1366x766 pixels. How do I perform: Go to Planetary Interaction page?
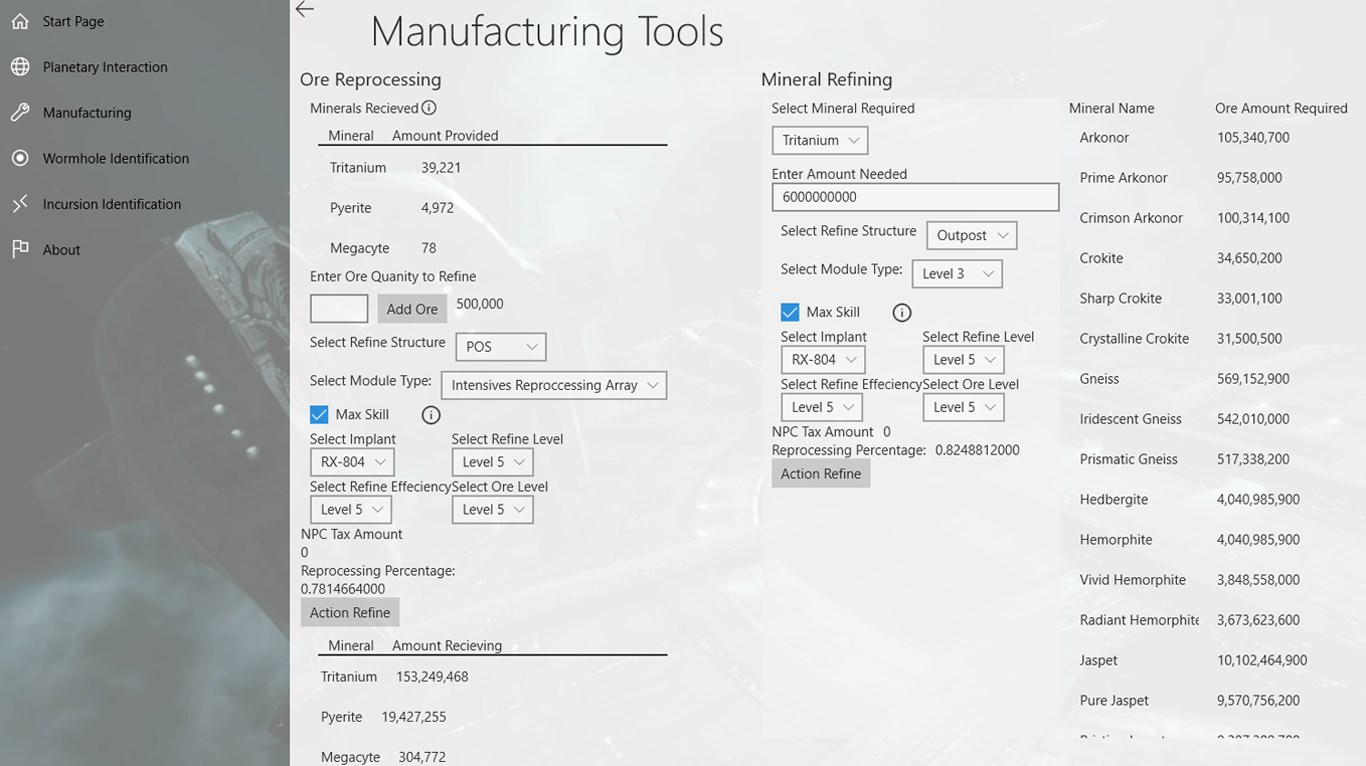point(105,67)
